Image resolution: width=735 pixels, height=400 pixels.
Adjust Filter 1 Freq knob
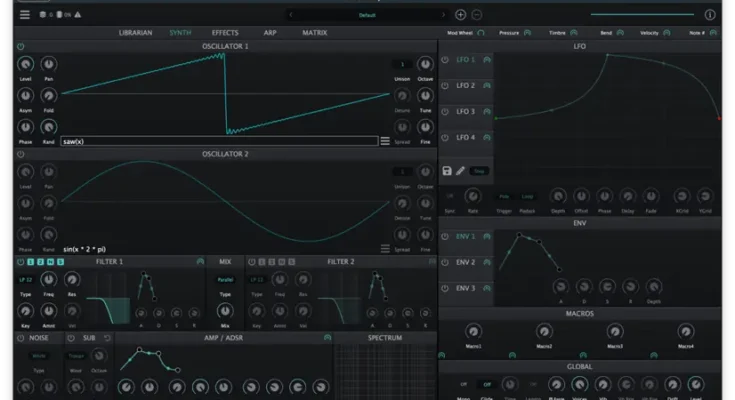(48, 279)
